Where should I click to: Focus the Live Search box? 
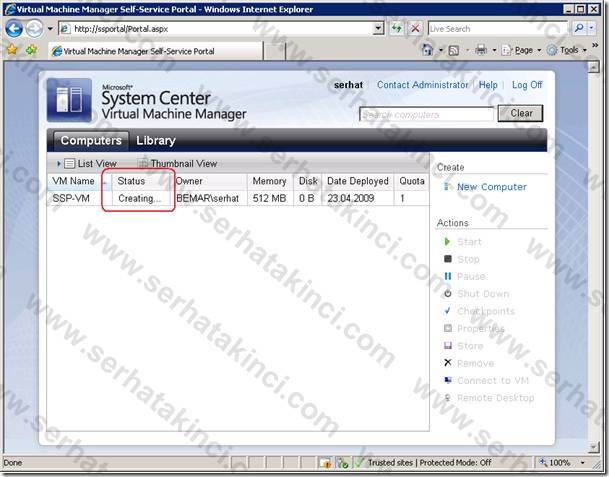tap(498, 29)
